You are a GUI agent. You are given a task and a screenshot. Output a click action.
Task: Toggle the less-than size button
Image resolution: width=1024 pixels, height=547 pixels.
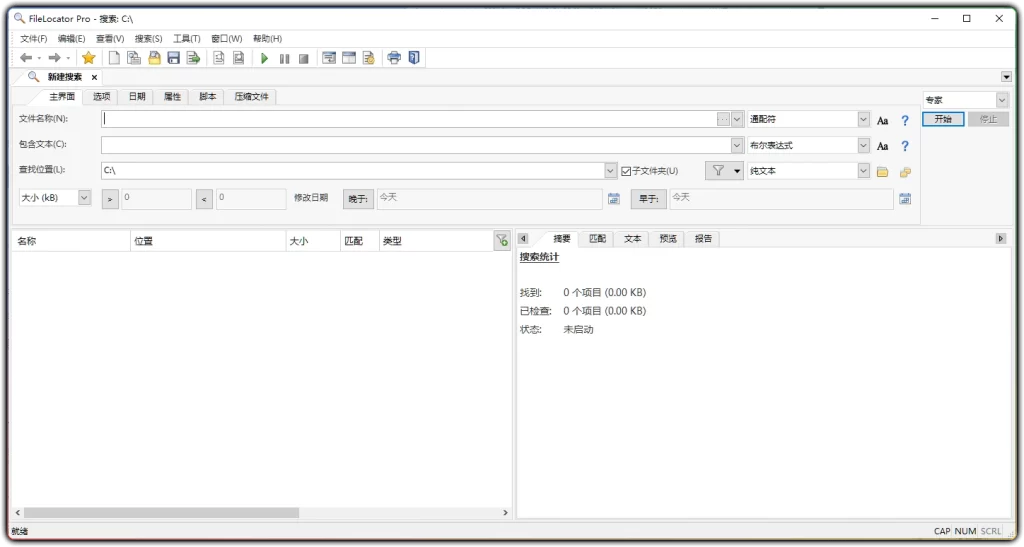point(204,198)
